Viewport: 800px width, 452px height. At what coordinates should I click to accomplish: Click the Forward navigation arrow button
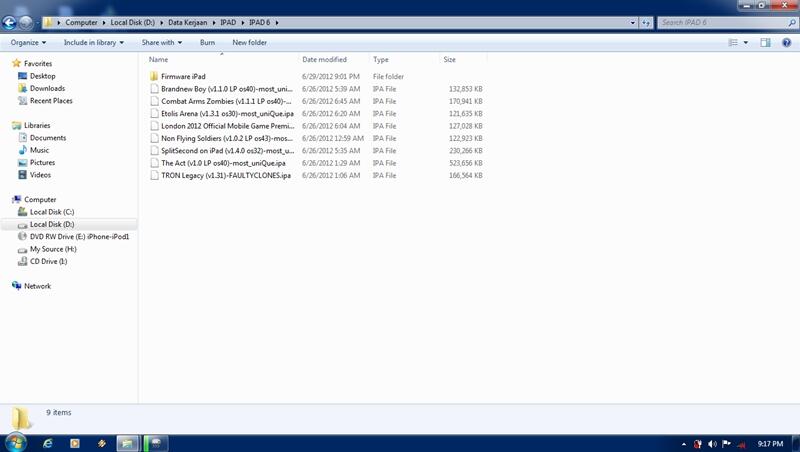(x=26, y=22)
